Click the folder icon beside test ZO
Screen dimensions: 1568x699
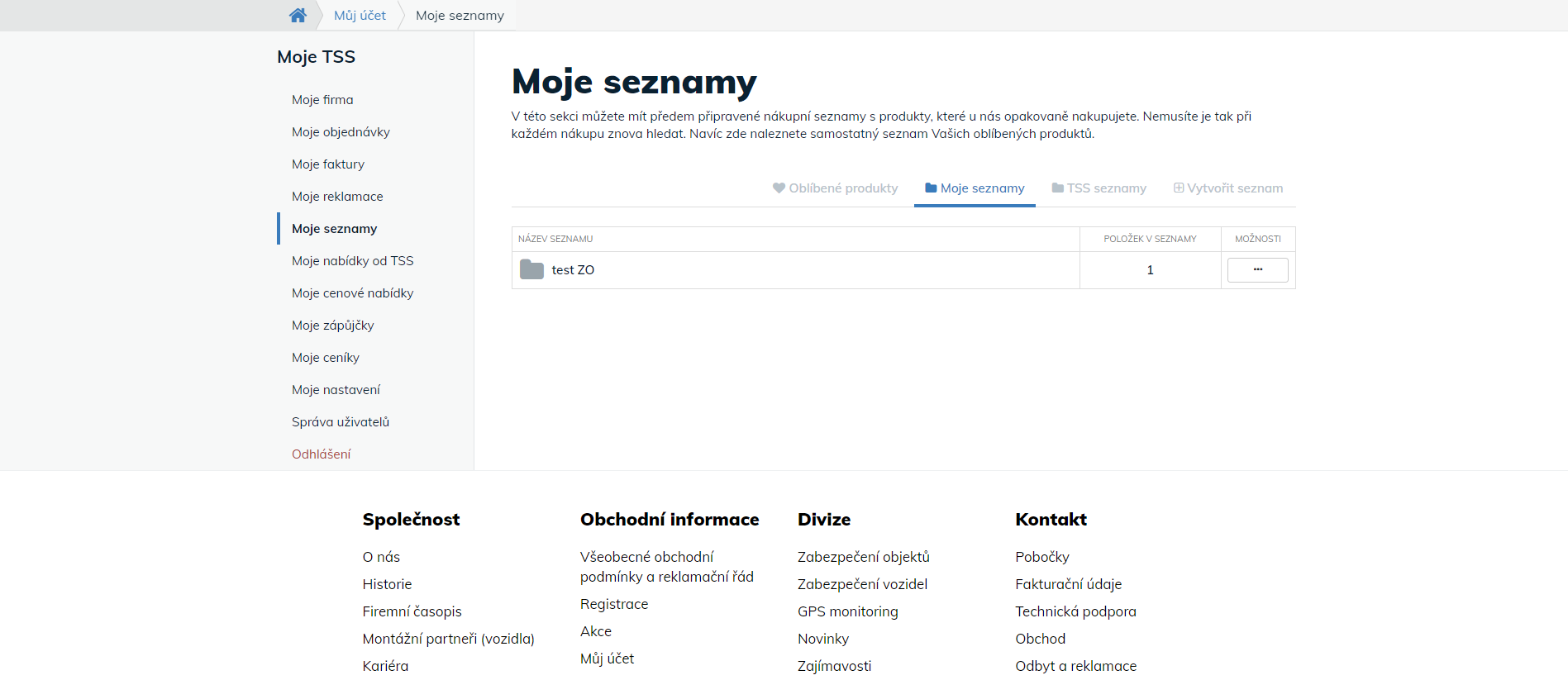[x=531, y=270]
